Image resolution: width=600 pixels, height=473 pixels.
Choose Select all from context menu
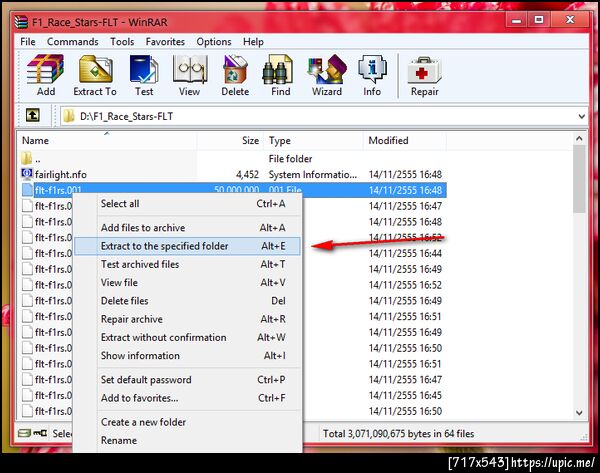188,204
